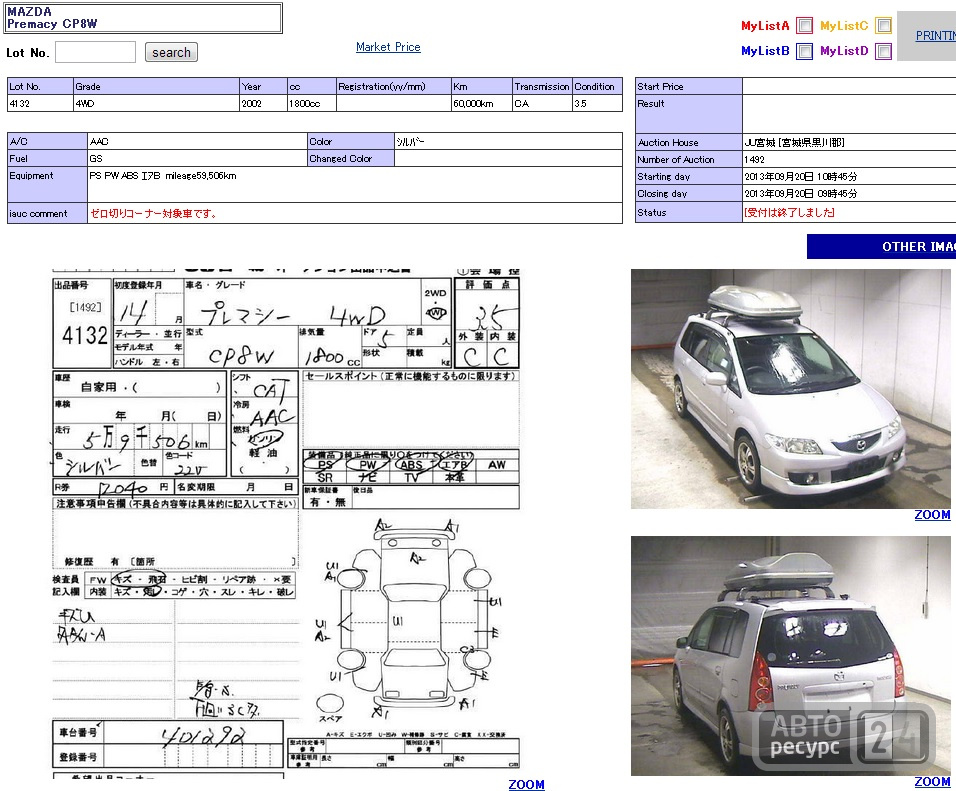This screenshot has width=956, height=791.
Task: Click the red iauc comment text
Action: tap(154, 213)
